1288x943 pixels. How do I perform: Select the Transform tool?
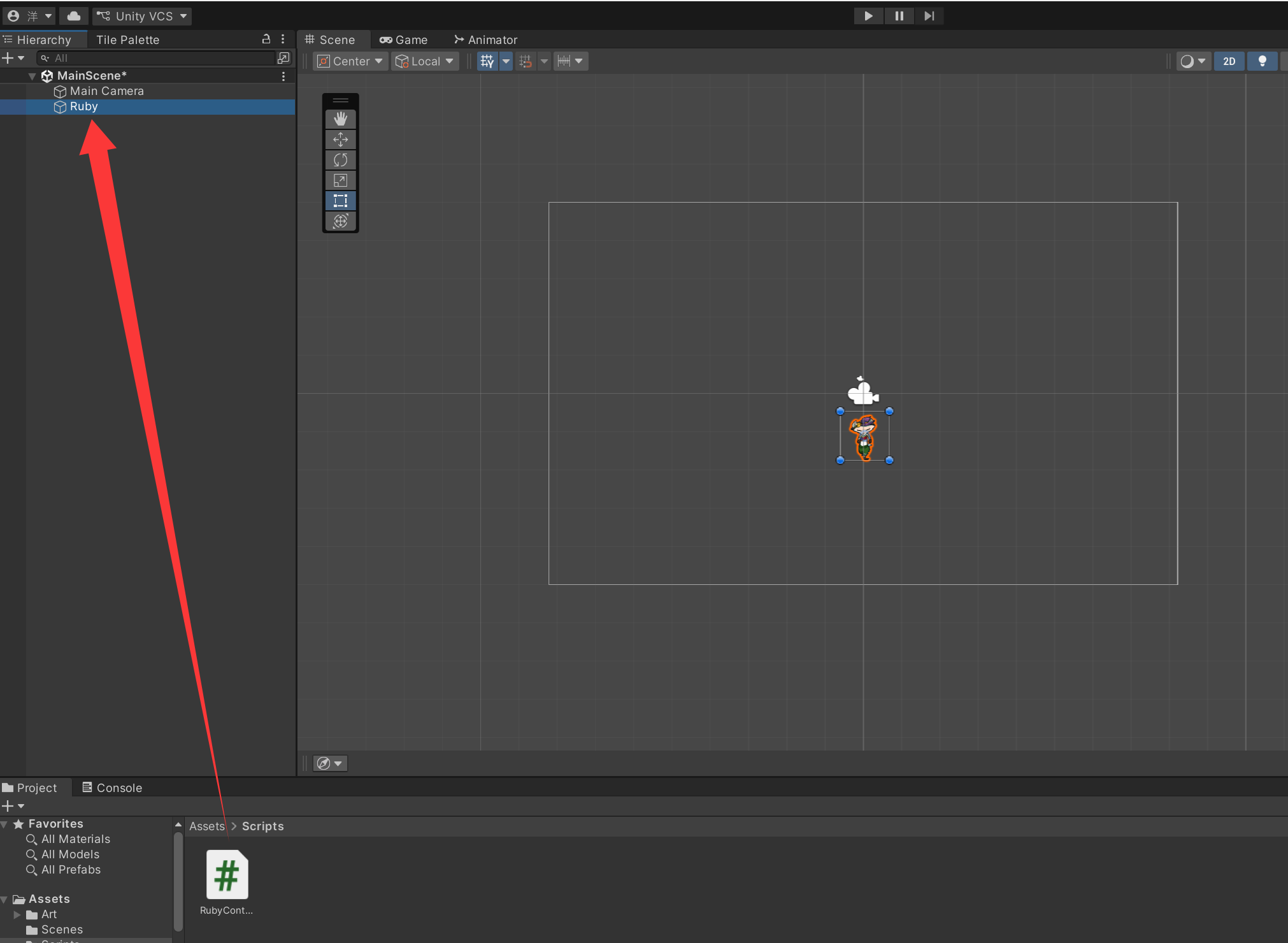tap(340, 220)
